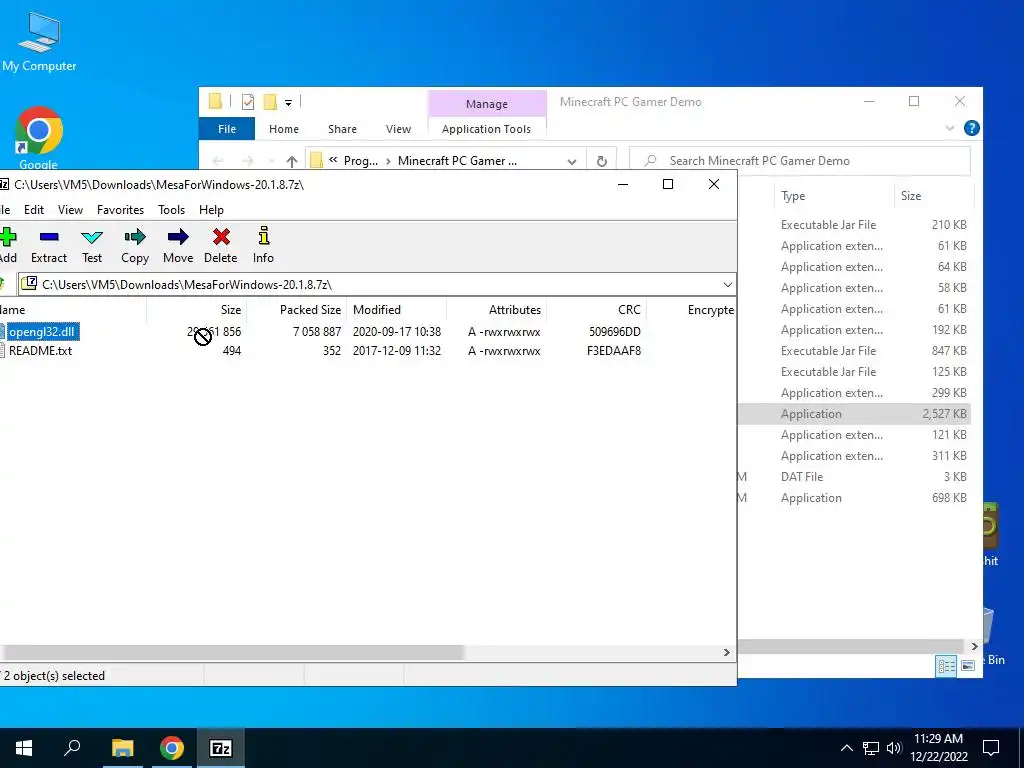Run the Test archive tool
Screen dimensions: 1024x768
click(92, 246)
